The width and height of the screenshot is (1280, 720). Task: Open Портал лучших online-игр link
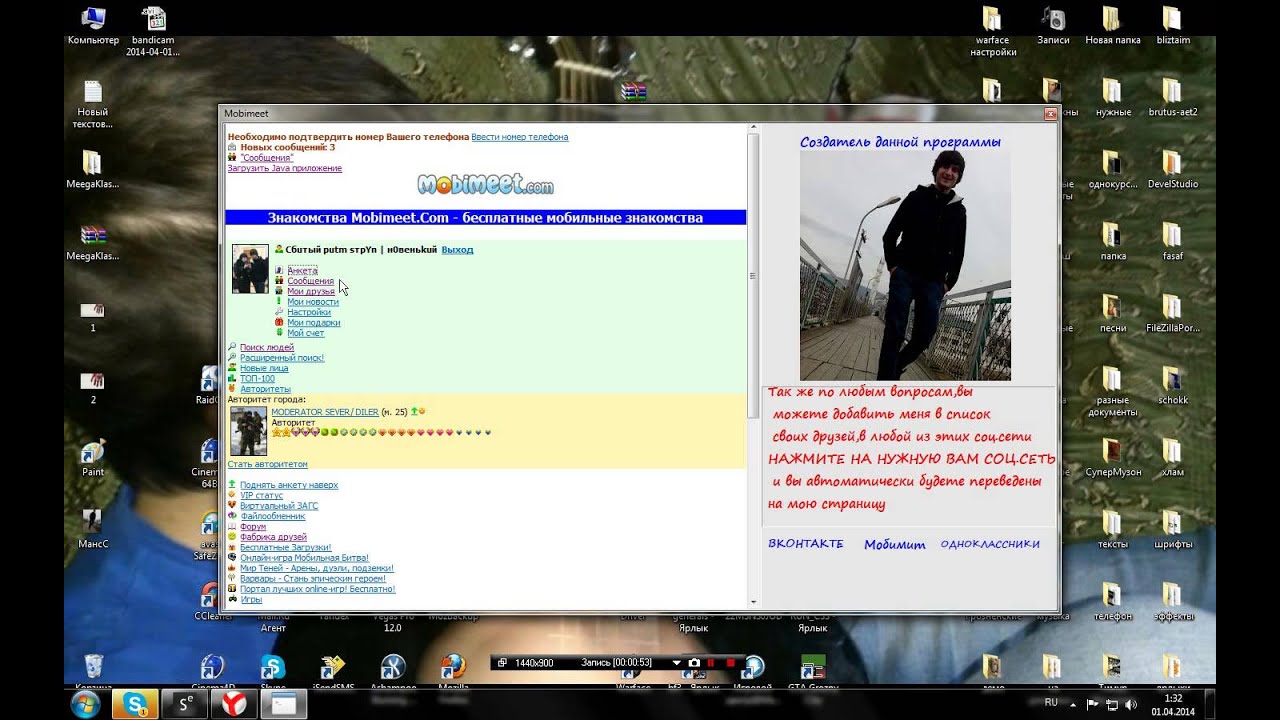tap(318, 589)
